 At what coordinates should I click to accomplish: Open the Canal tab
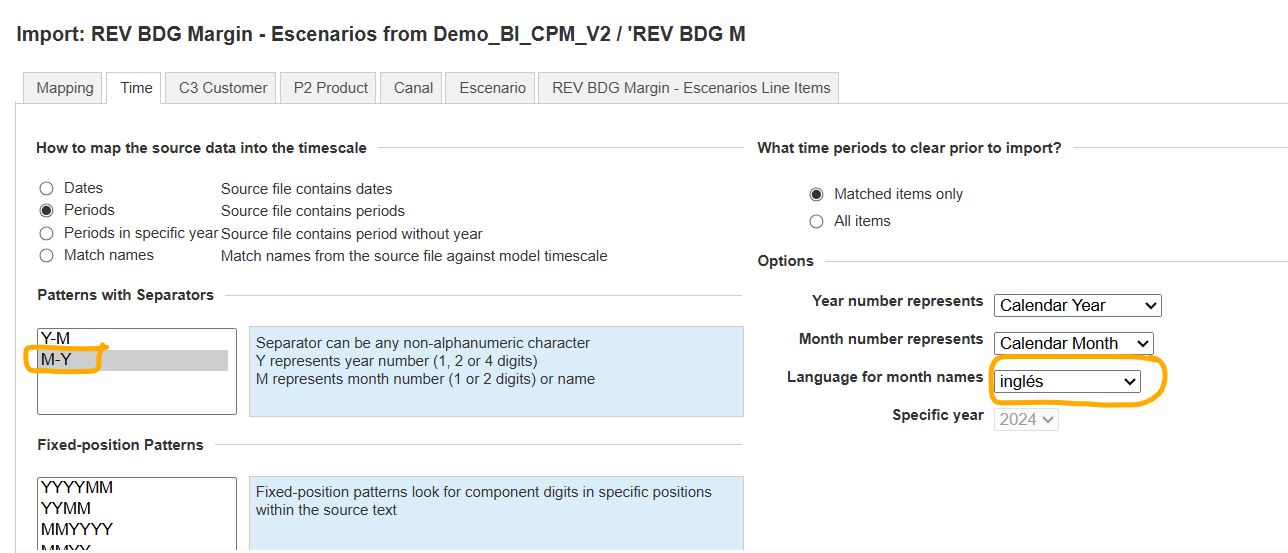pos(413,88)
